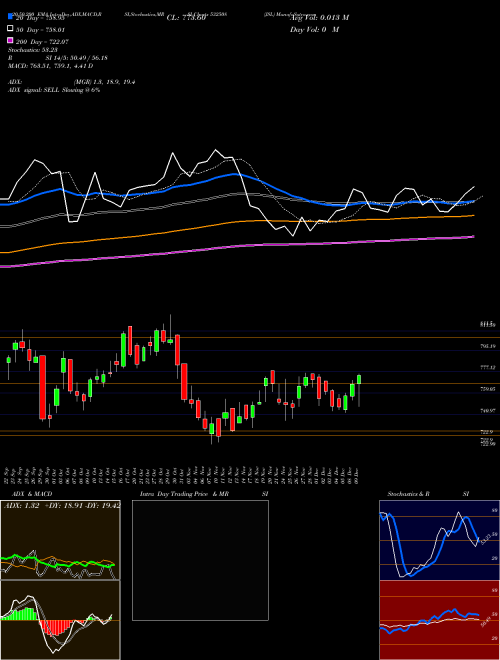The height and width of the screenshot is (660, 500).
Task: Click the white 50 Day legend swatch
Action: click(11, 29)
